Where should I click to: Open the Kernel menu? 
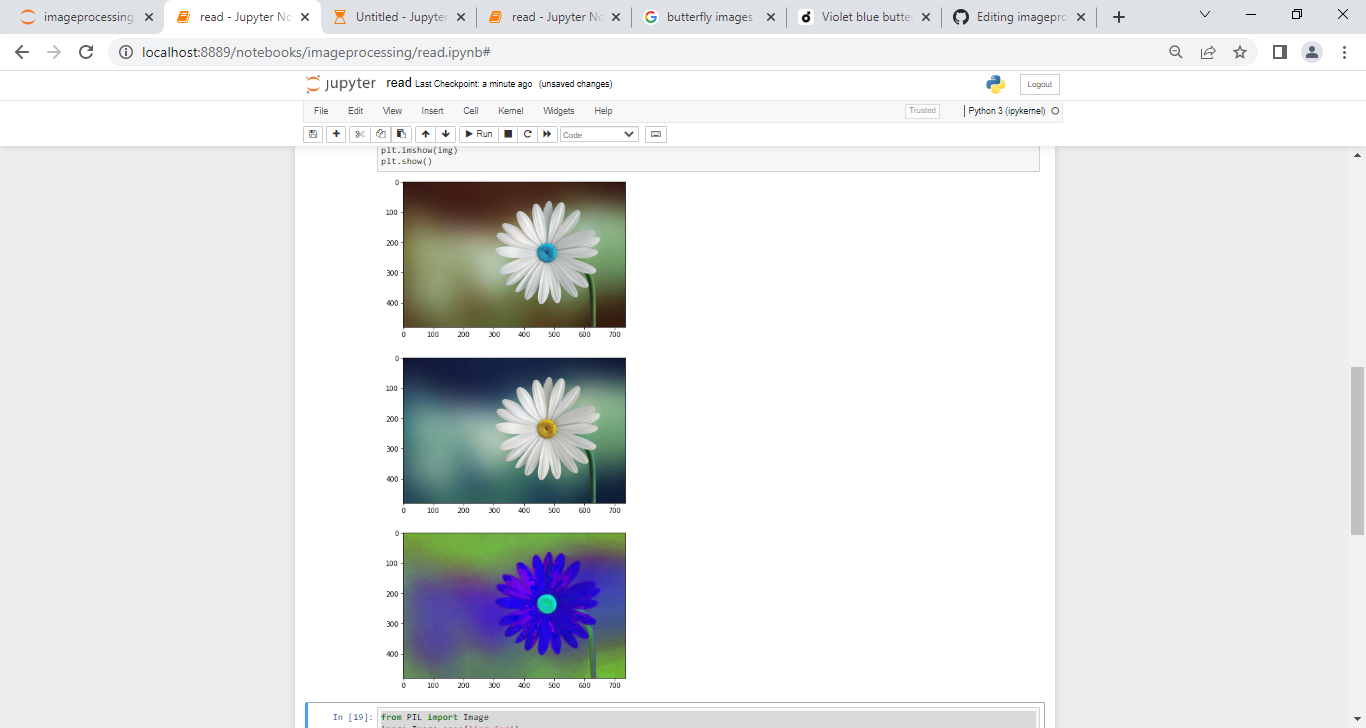pyautogui.click(x=510, y=111)
